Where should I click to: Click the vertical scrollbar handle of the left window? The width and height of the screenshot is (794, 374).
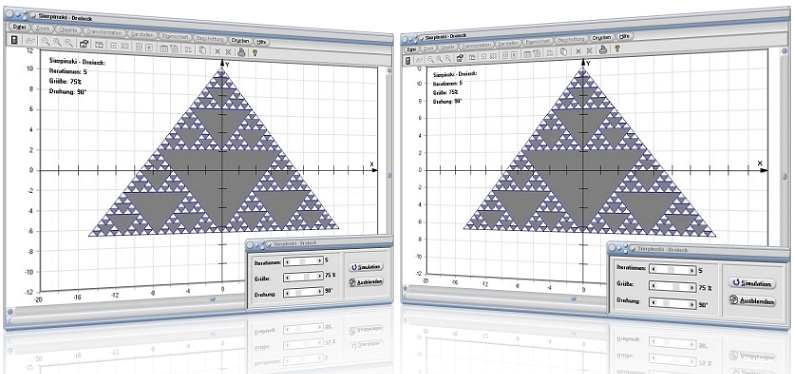[x=389, y=175]
